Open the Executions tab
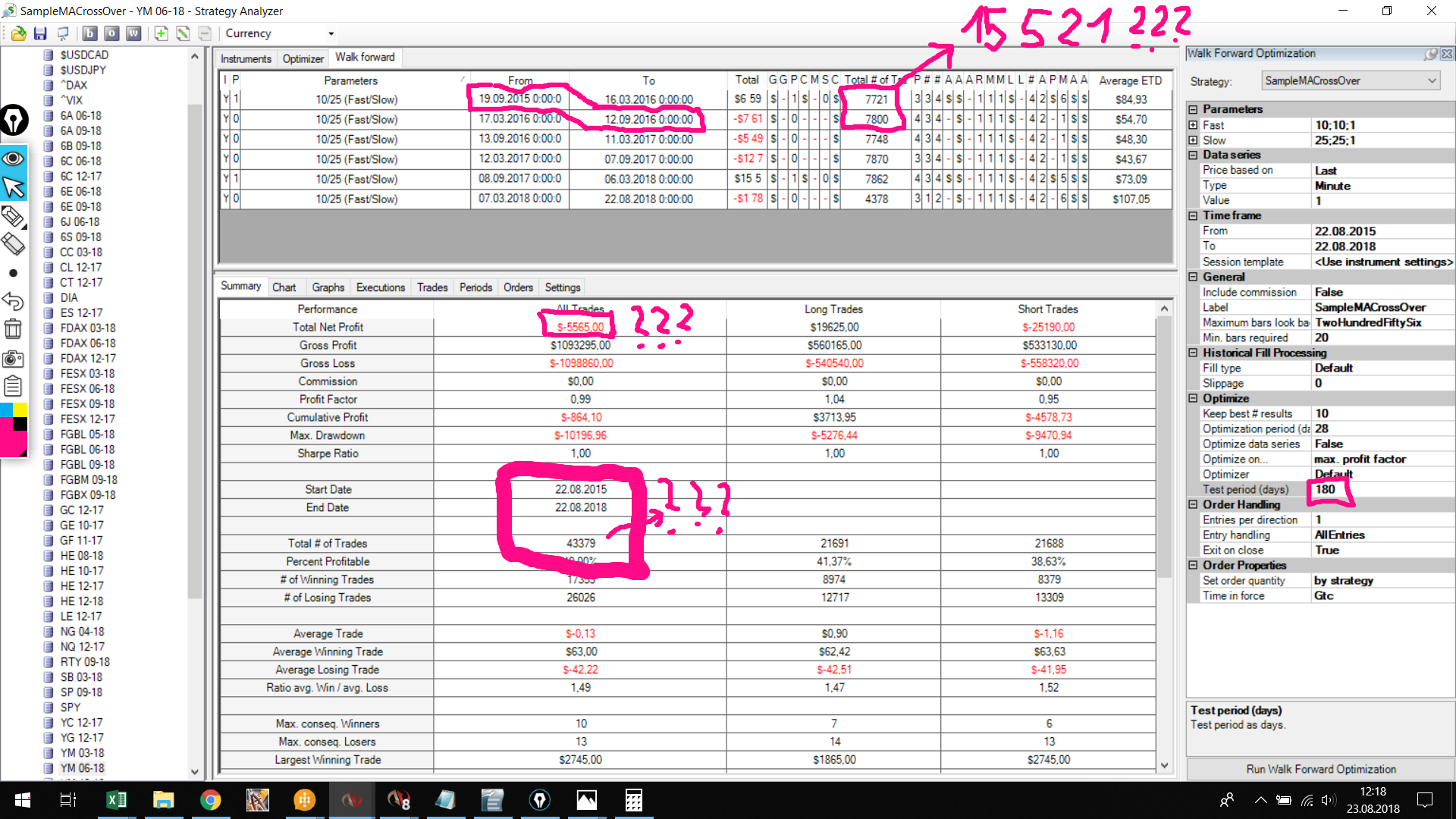Viewport: 1456px width, 819px height. [x=380, y=287]
